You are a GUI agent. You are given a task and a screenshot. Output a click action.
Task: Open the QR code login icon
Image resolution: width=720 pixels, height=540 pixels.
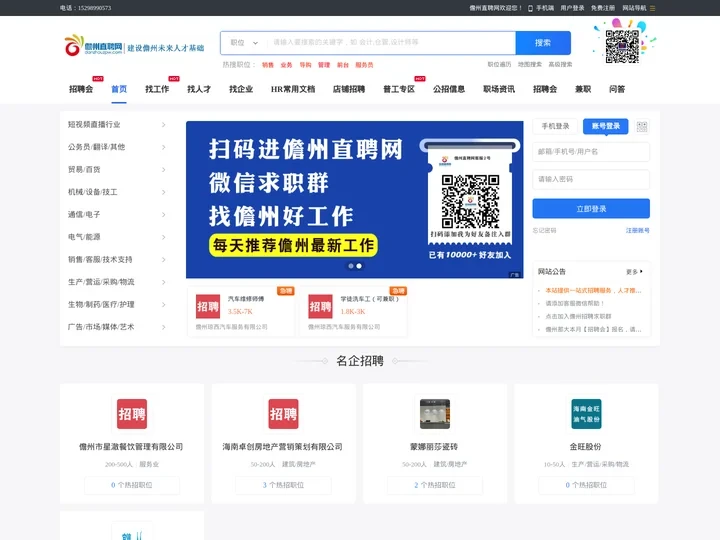tap(642, 127)
